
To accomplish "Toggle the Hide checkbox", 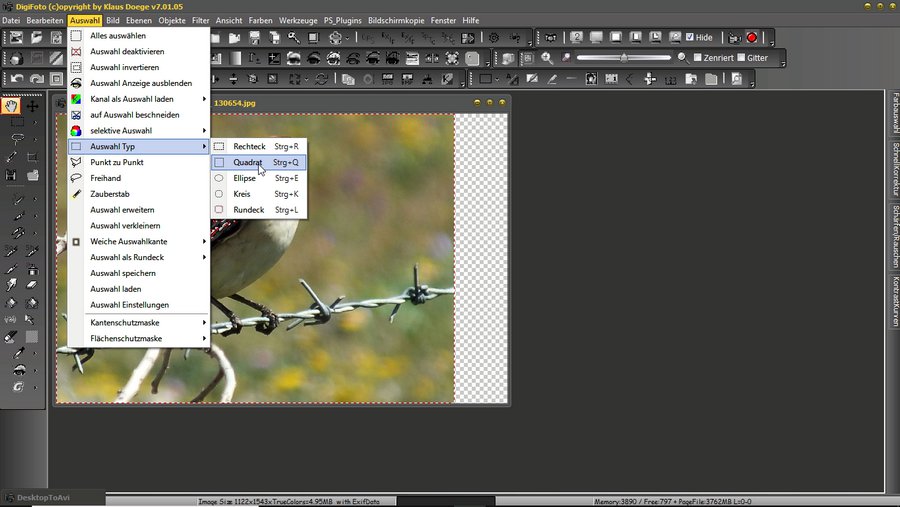I will [690, 38].
